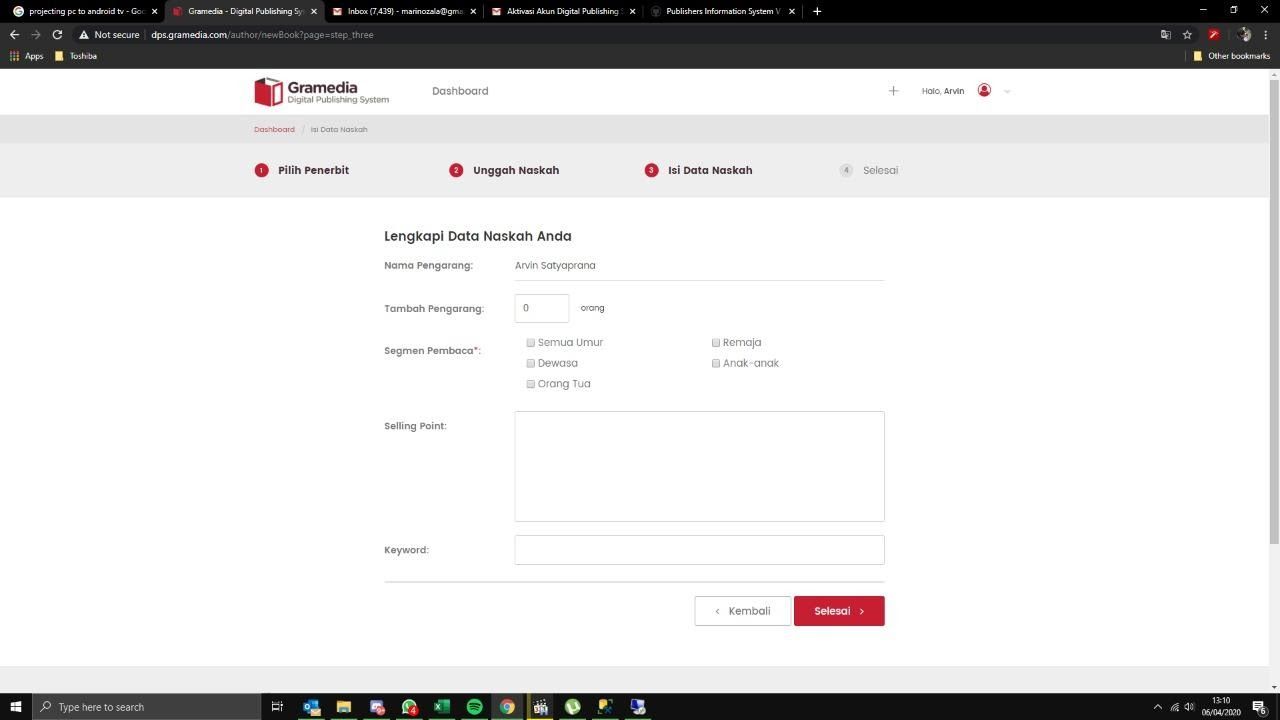The image size is (1280, 720).
Task: Open the Chrome profile avatar
Action: point(1244,34)
